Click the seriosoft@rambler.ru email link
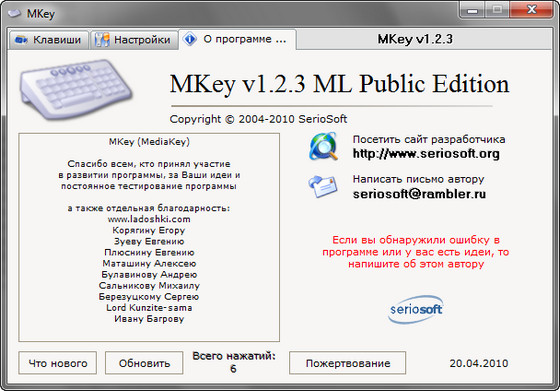560x391 pixels. (419, 194)
